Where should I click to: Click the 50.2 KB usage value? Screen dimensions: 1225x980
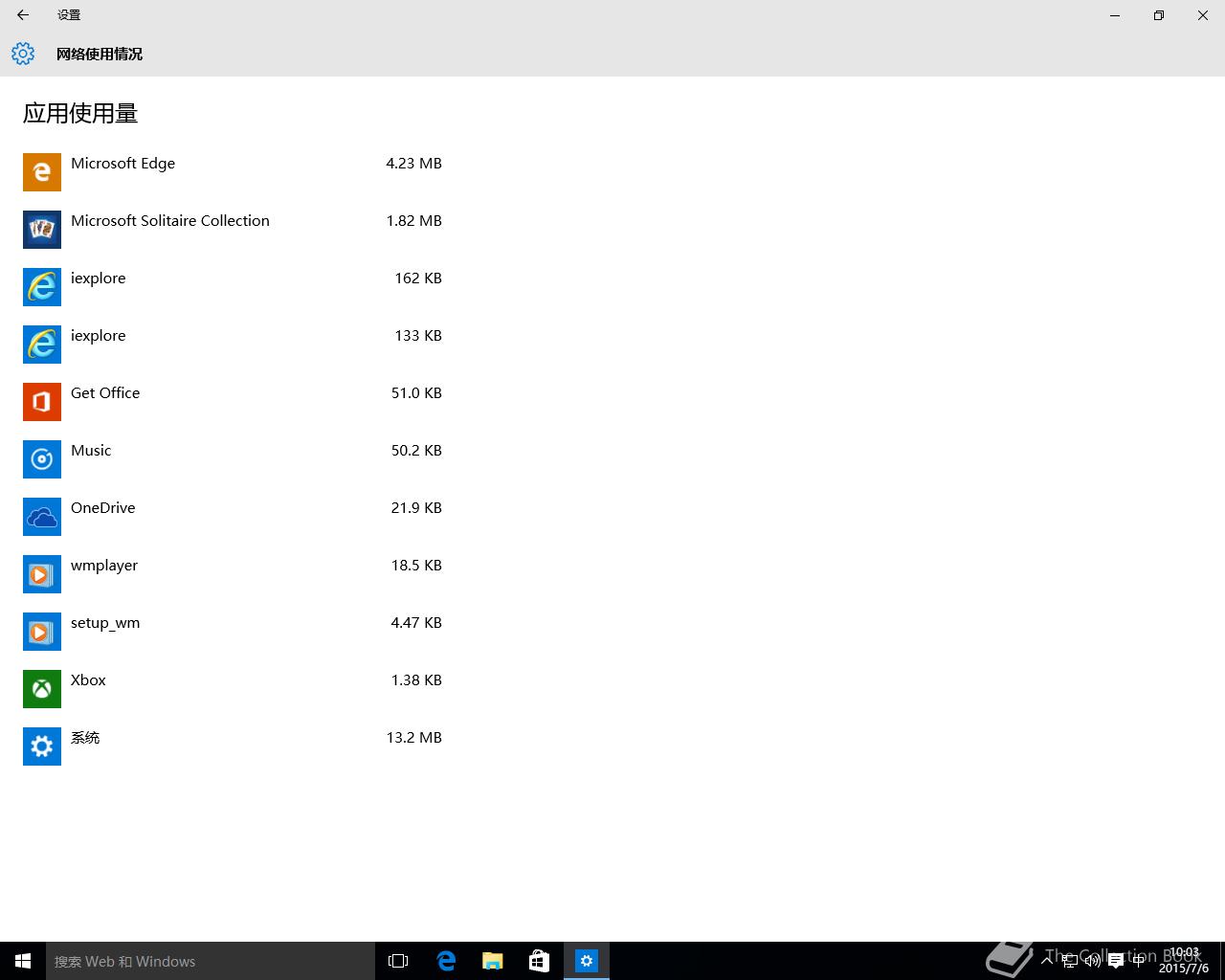[x=416, y=451]
